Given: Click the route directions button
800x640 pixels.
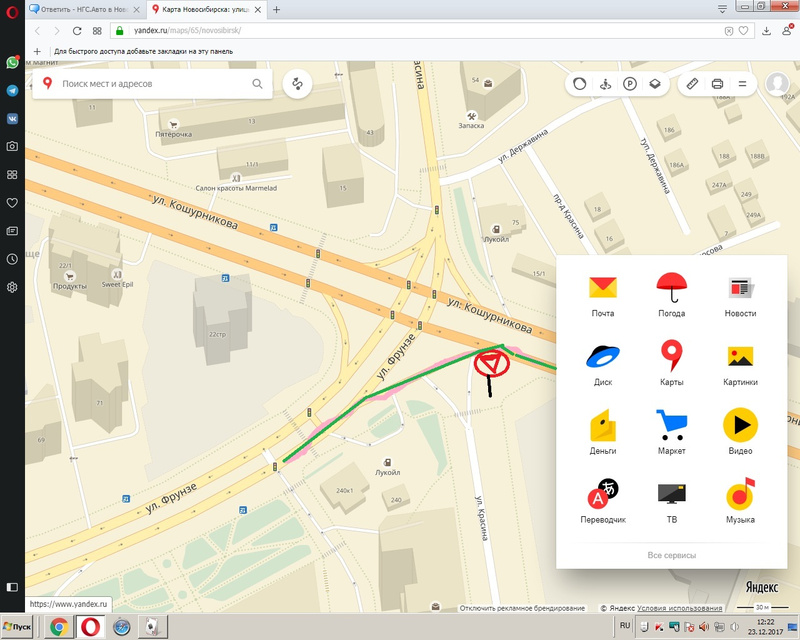Looking at the screenshot, I should click(x=297, y=85).
